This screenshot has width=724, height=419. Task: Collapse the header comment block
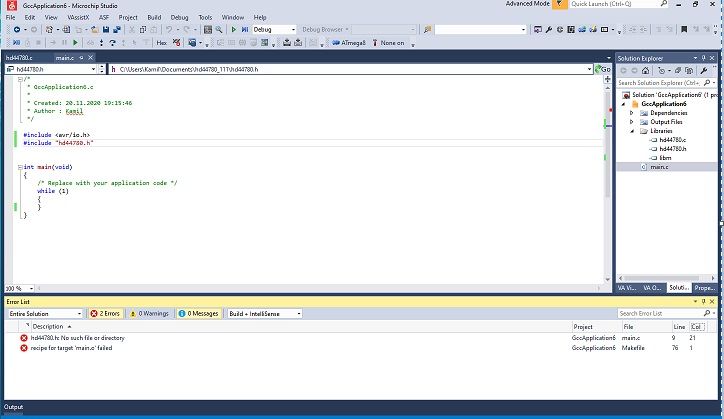tap(20, 79)
